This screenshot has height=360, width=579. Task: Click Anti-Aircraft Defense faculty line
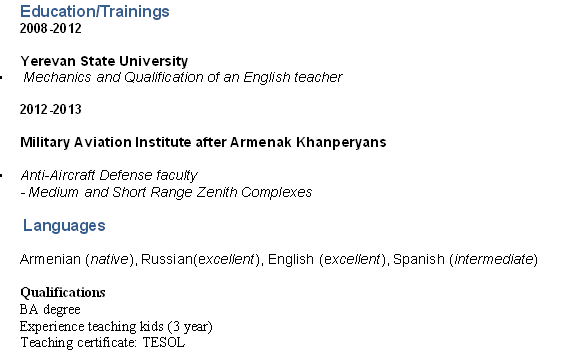(109, 175)
